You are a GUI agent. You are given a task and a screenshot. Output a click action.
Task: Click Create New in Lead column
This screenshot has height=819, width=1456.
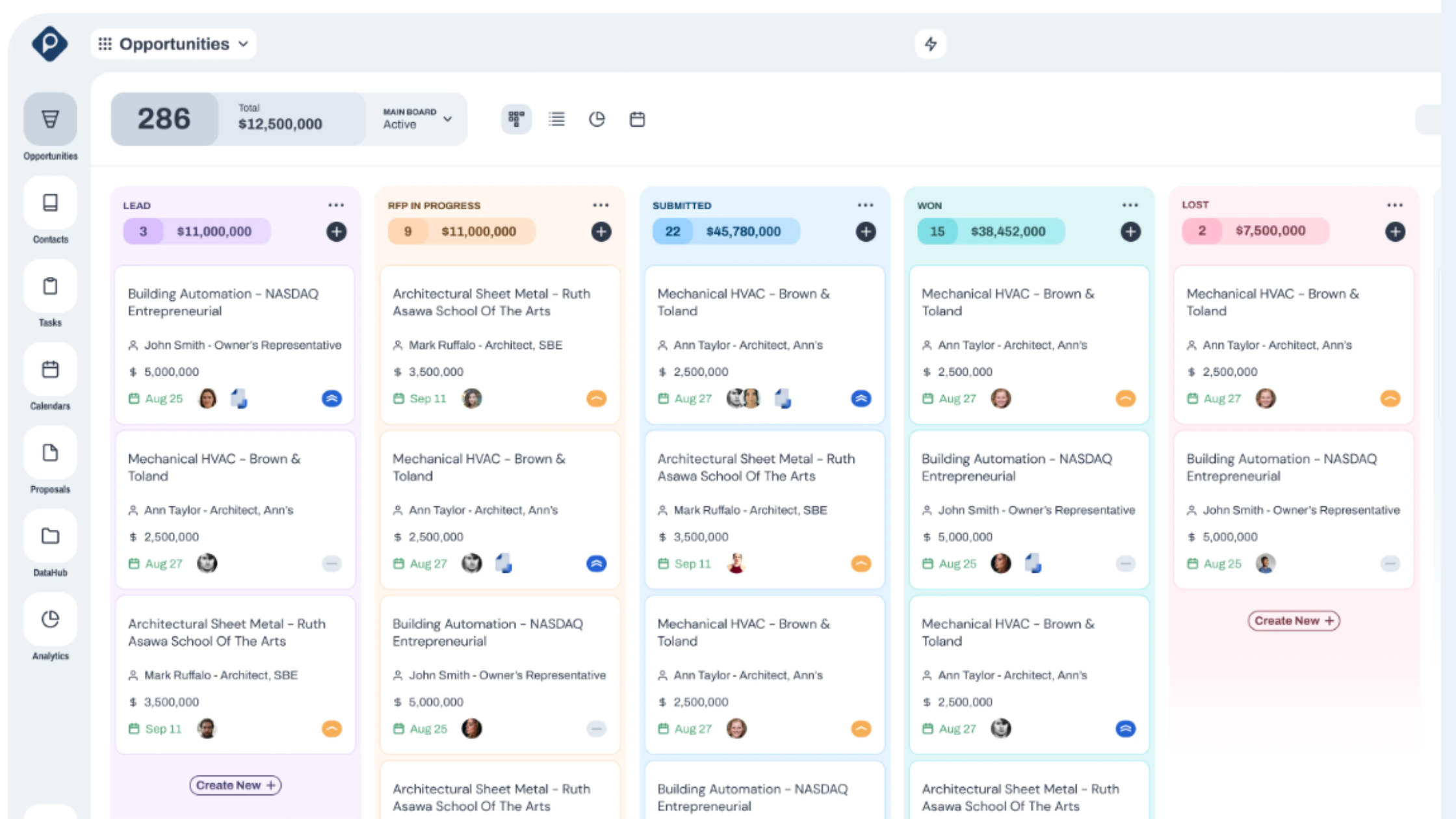(x=235, y=785)
